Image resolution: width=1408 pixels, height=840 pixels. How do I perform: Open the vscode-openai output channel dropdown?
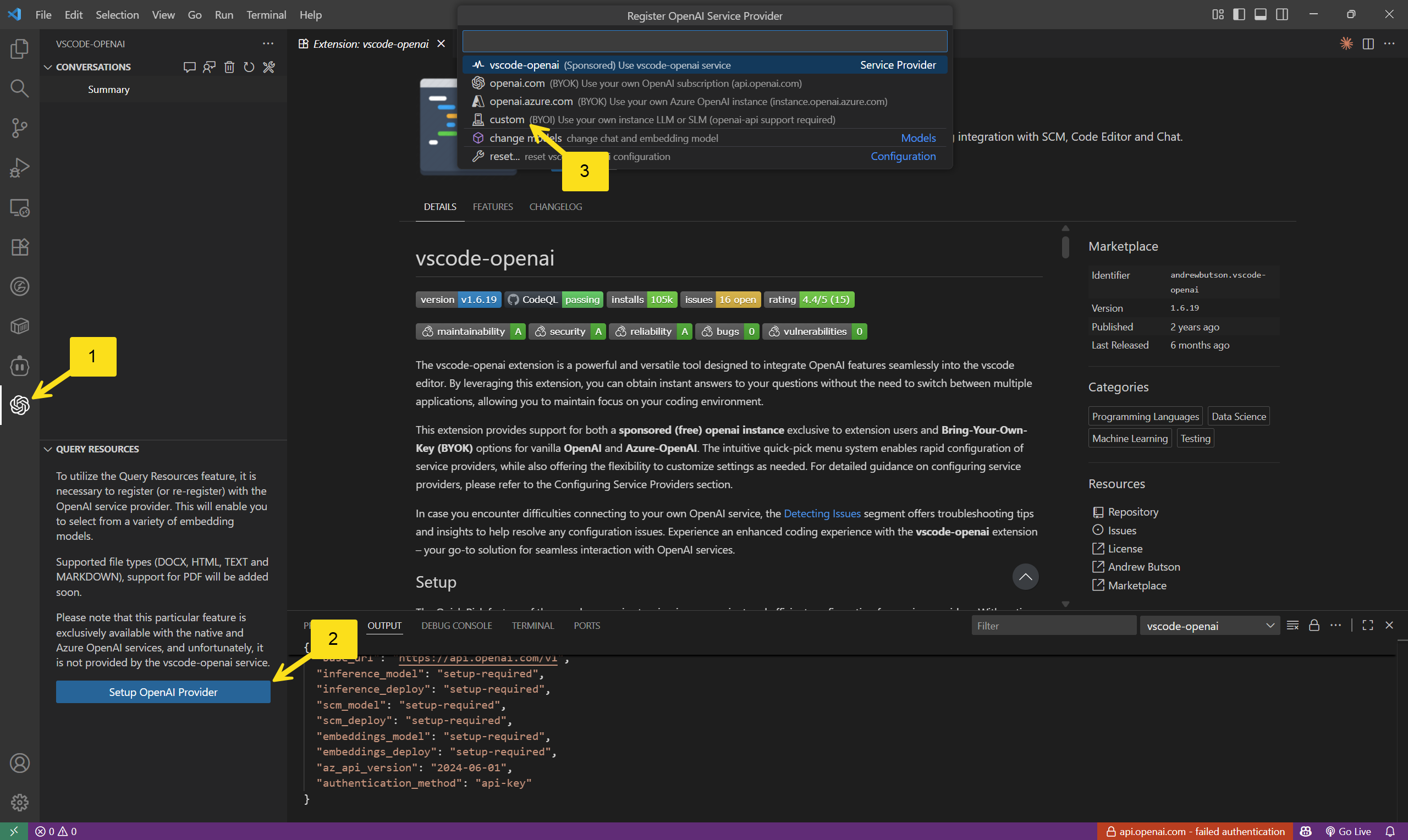[1209, 626]
